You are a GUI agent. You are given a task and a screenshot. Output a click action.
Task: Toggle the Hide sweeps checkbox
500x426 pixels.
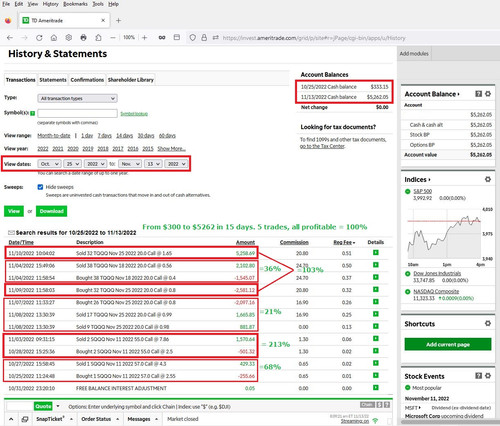(x=40, y=187)
